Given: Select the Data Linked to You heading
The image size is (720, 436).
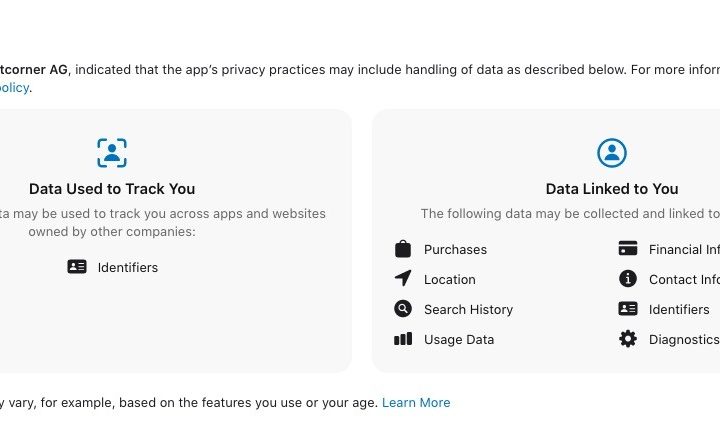Looking at the screenshot, I should pos(612,189).
